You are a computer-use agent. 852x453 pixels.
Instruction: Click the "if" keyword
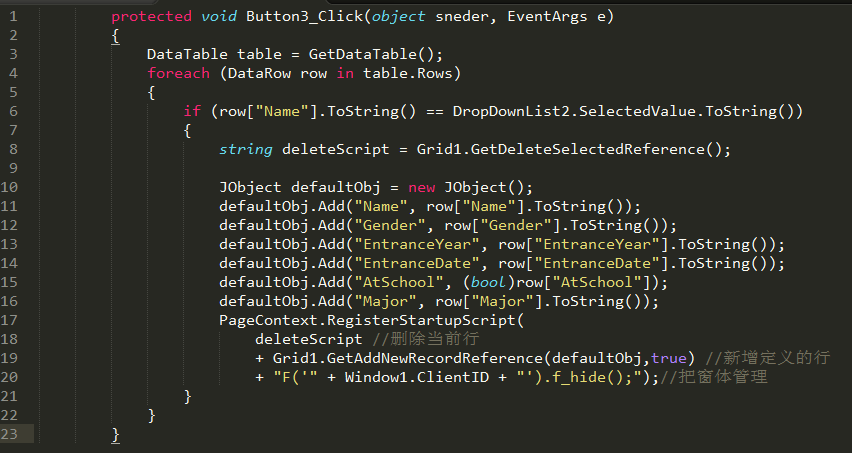[192, 111]
